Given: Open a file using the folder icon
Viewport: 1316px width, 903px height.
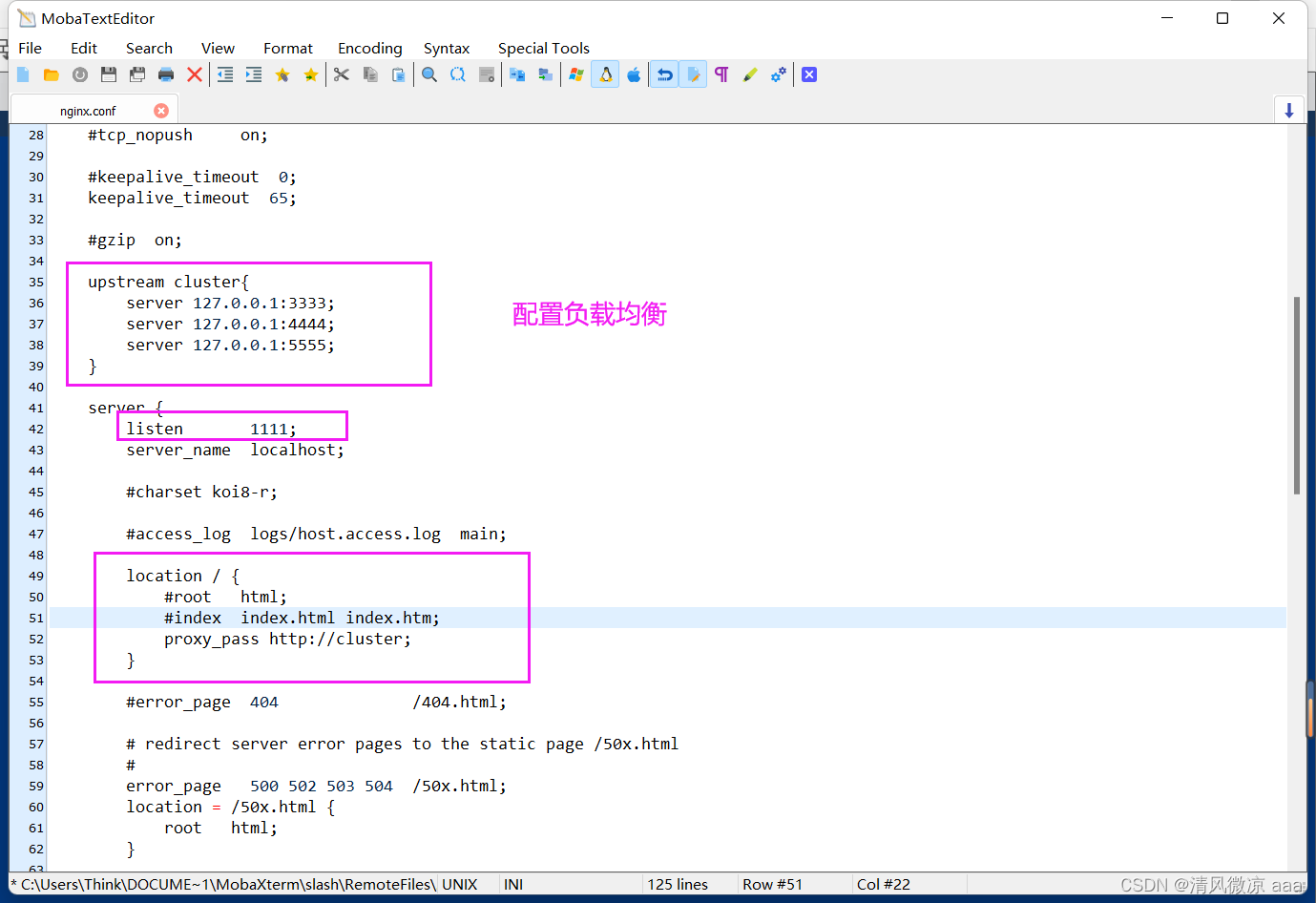Looking at the screenshot, I should click(52, 74).
